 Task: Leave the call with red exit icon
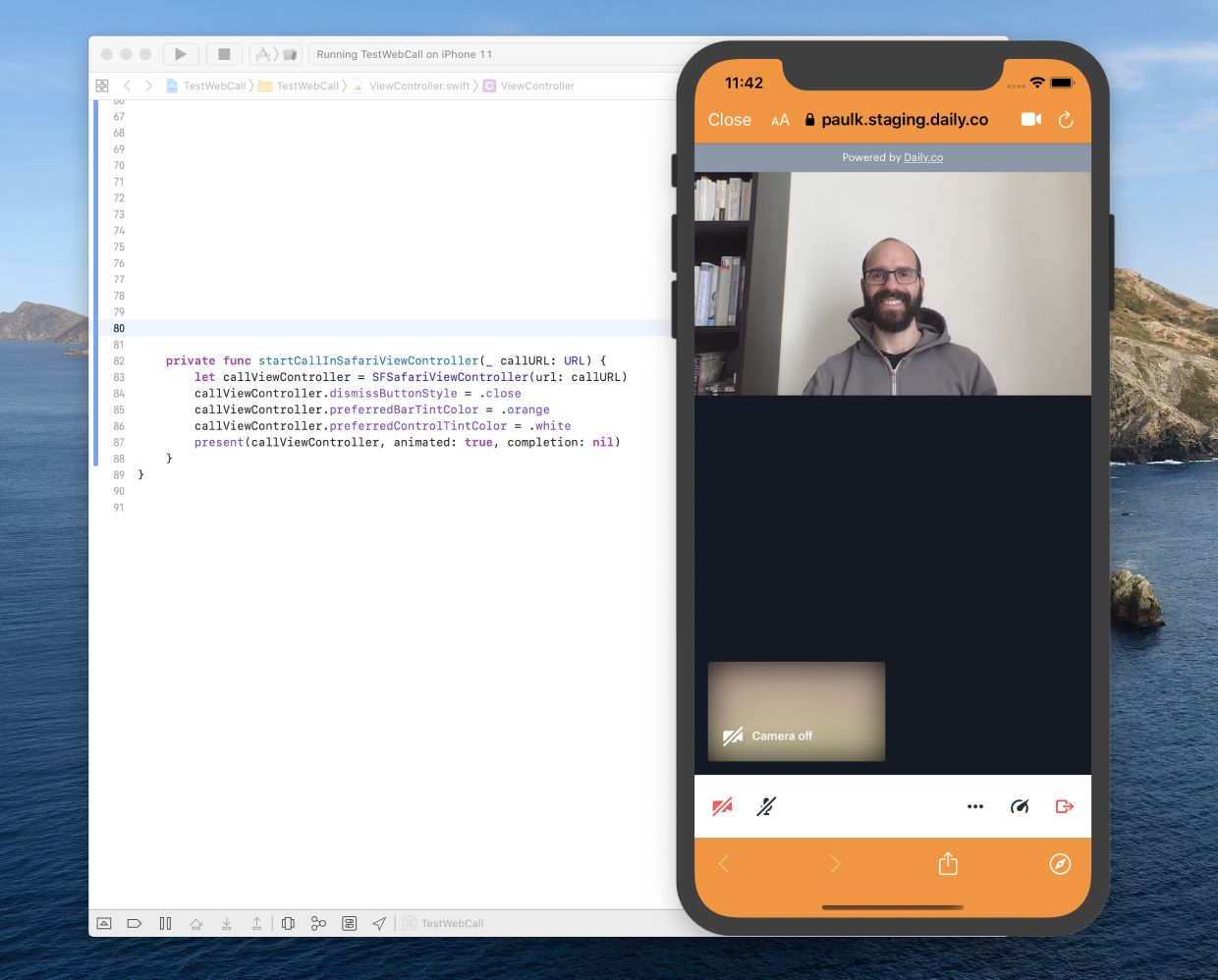click(x=1064, y=806)
